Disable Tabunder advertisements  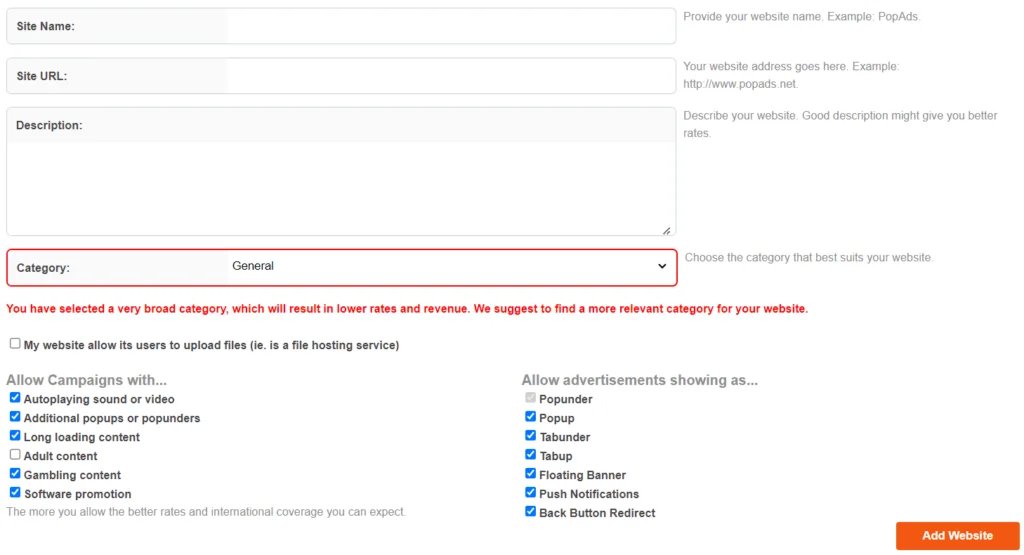[530, 436]
